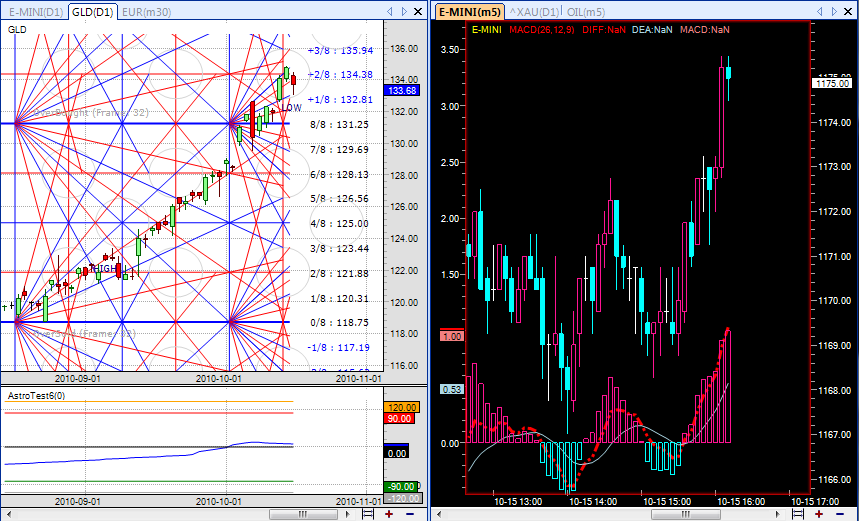Screen dimensions: 859x521
Task: Switch to the ^XAU(D1) tab
Action: pyautogui.click(x=534, y=12)
